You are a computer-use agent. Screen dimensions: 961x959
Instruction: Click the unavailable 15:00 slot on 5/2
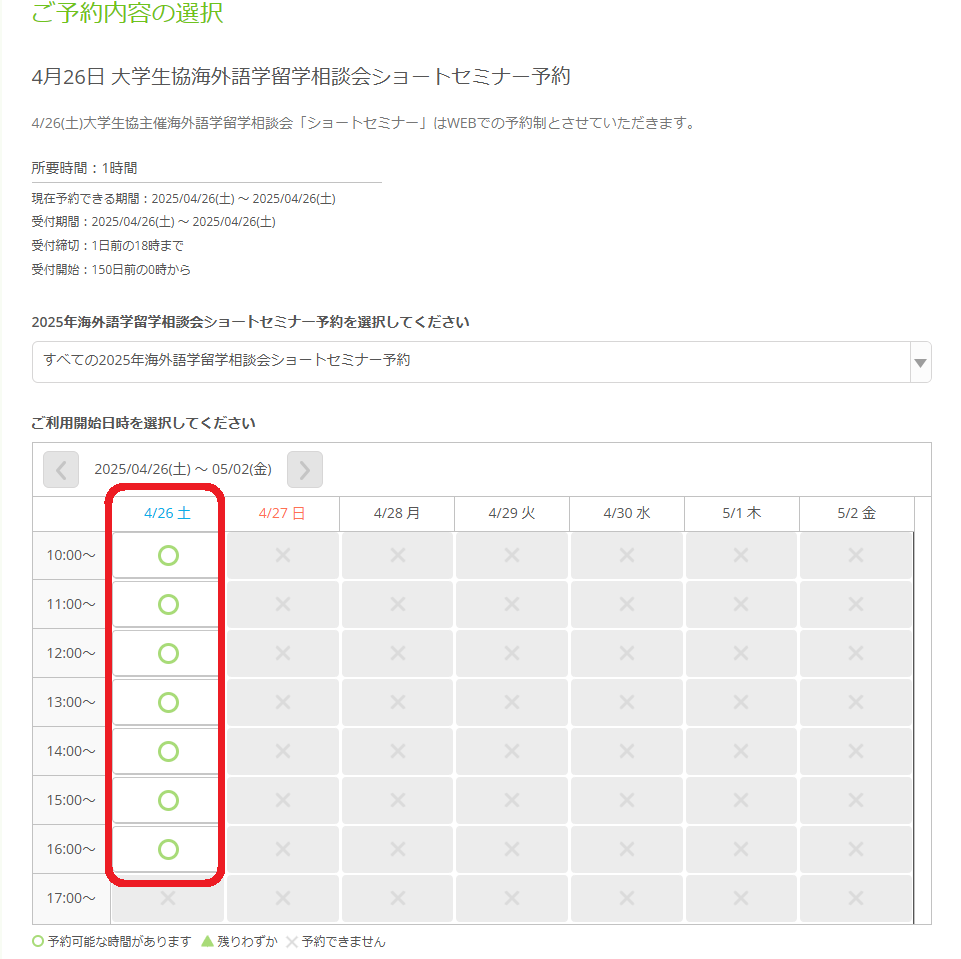point(856,800)
